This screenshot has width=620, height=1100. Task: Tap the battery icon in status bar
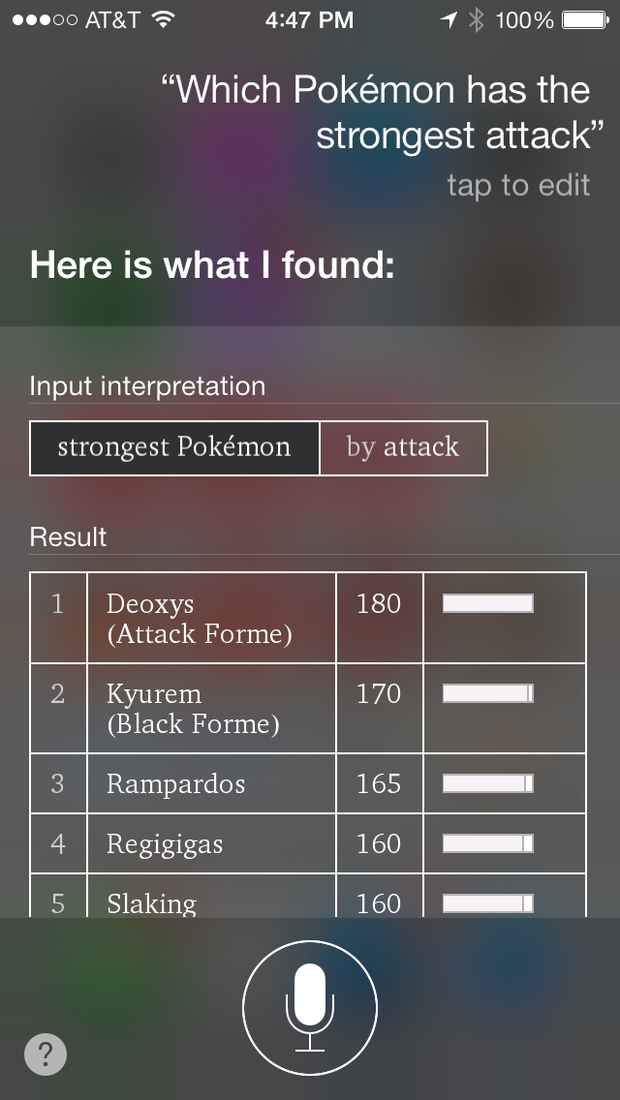tap(586, 20)
